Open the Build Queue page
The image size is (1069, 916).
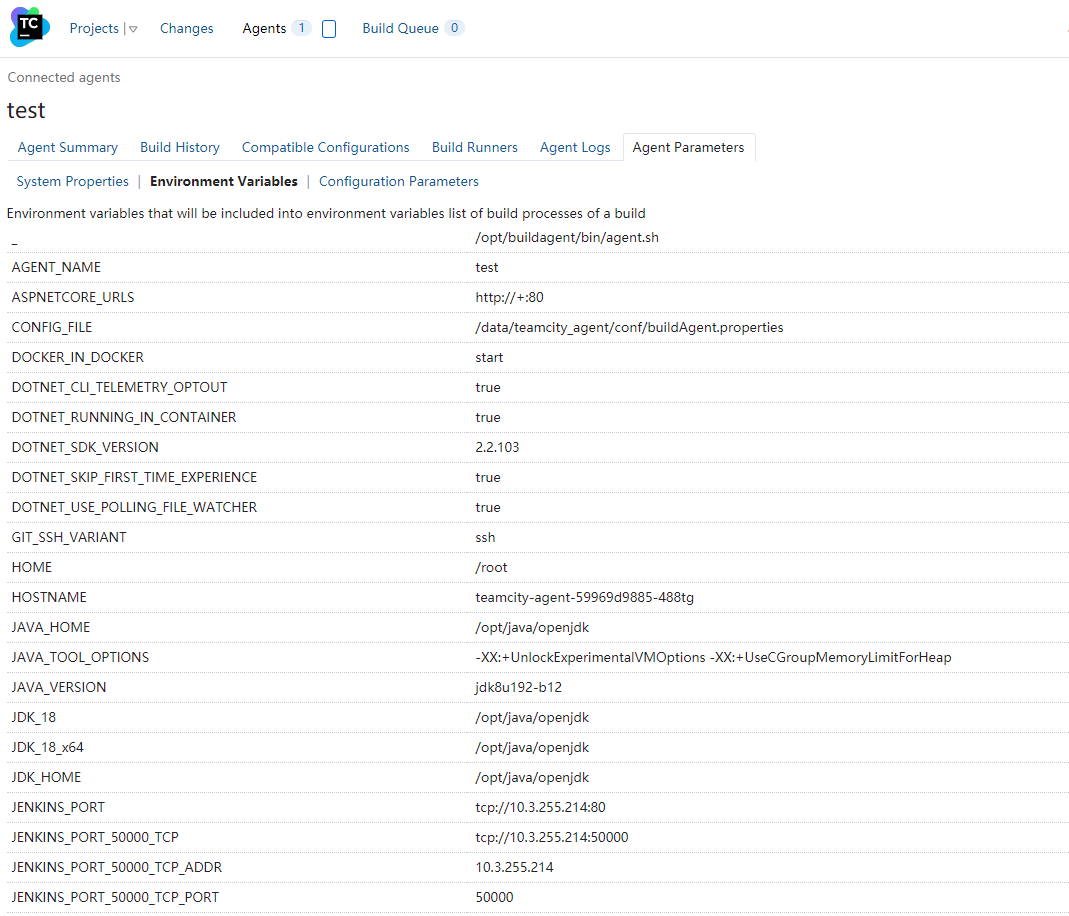(400, 29)
